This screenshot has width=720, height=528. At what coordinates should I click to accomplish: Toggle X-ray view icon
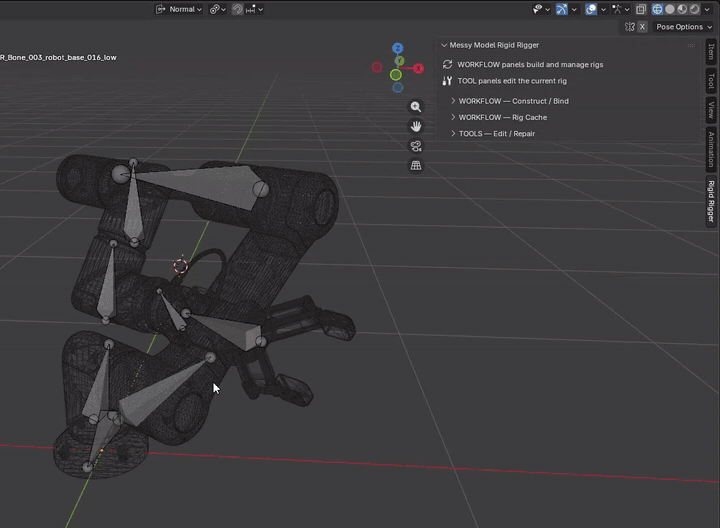click(641, 9)
